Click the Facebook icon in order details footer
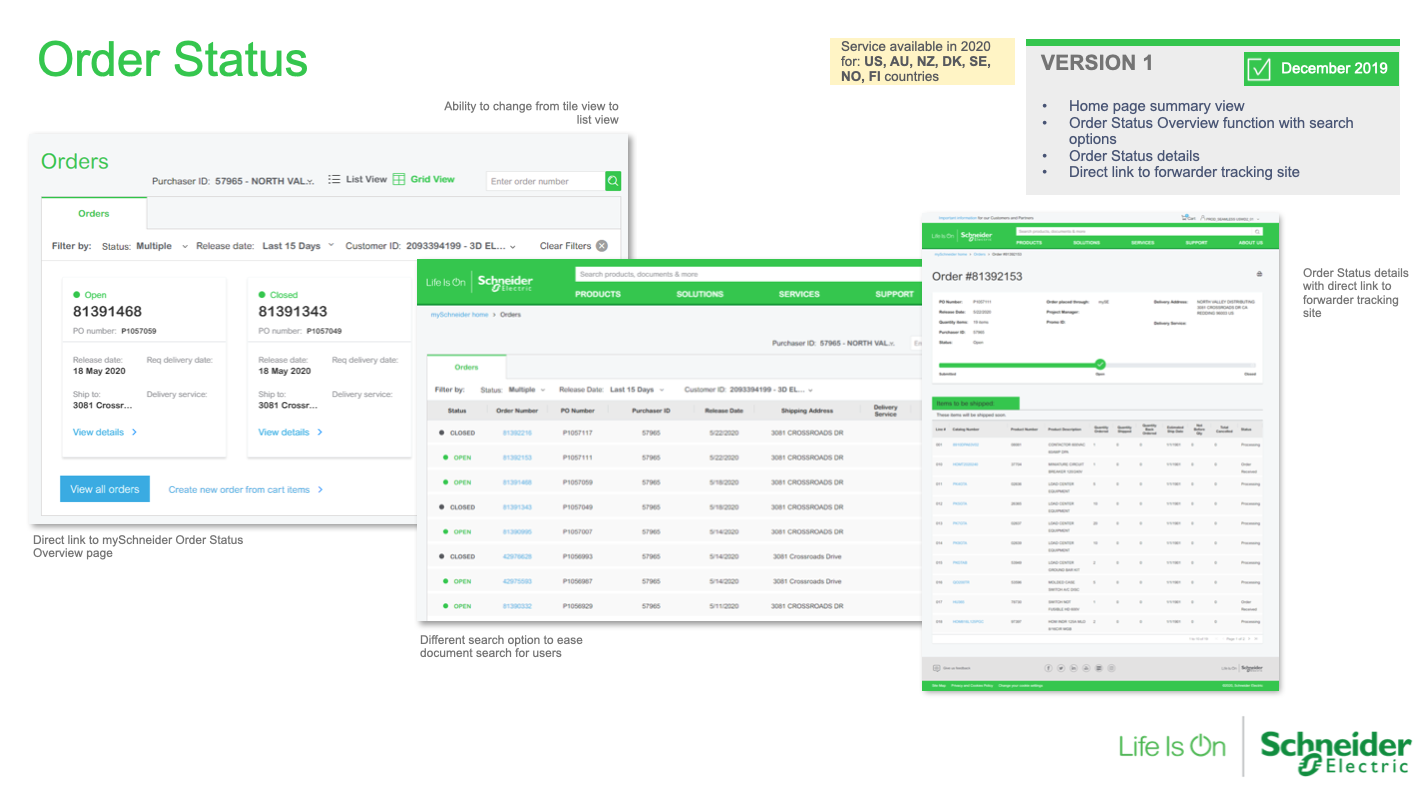 pyautogui.click(x=1049, y=667)
